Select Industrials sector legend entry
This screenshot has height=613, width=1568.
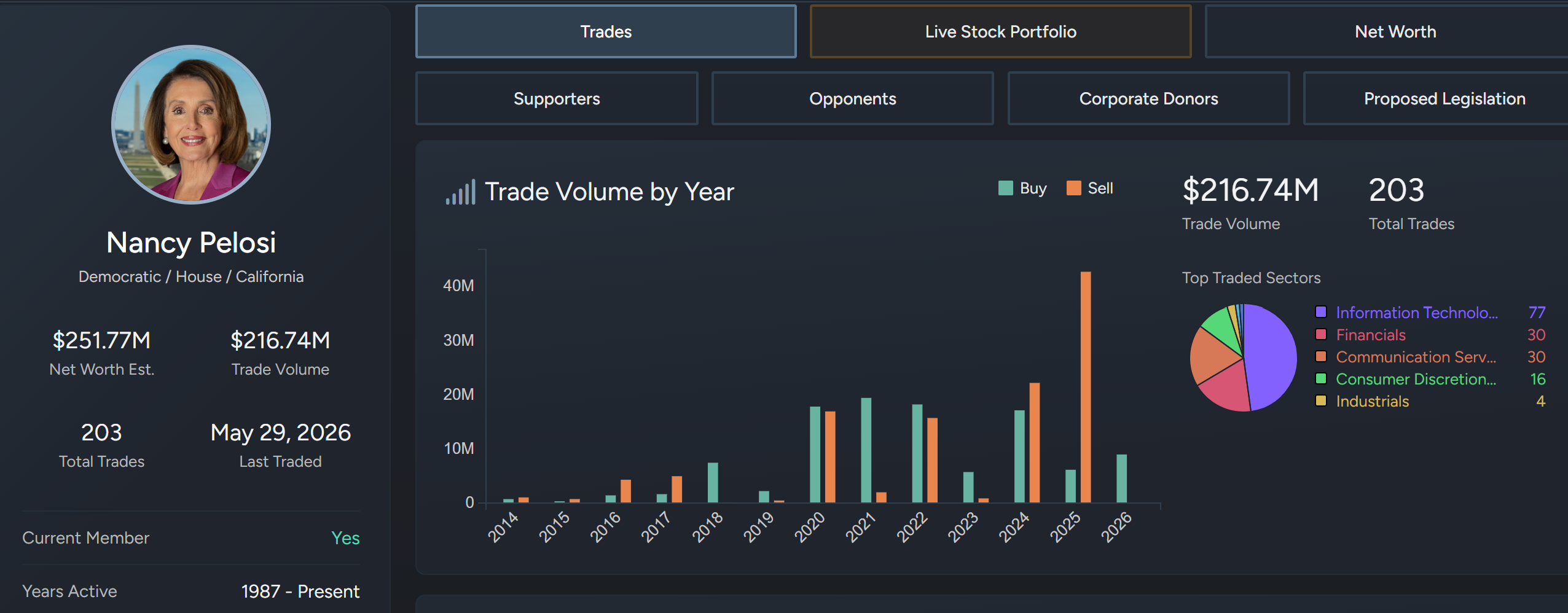click(x=1373, y=401)
